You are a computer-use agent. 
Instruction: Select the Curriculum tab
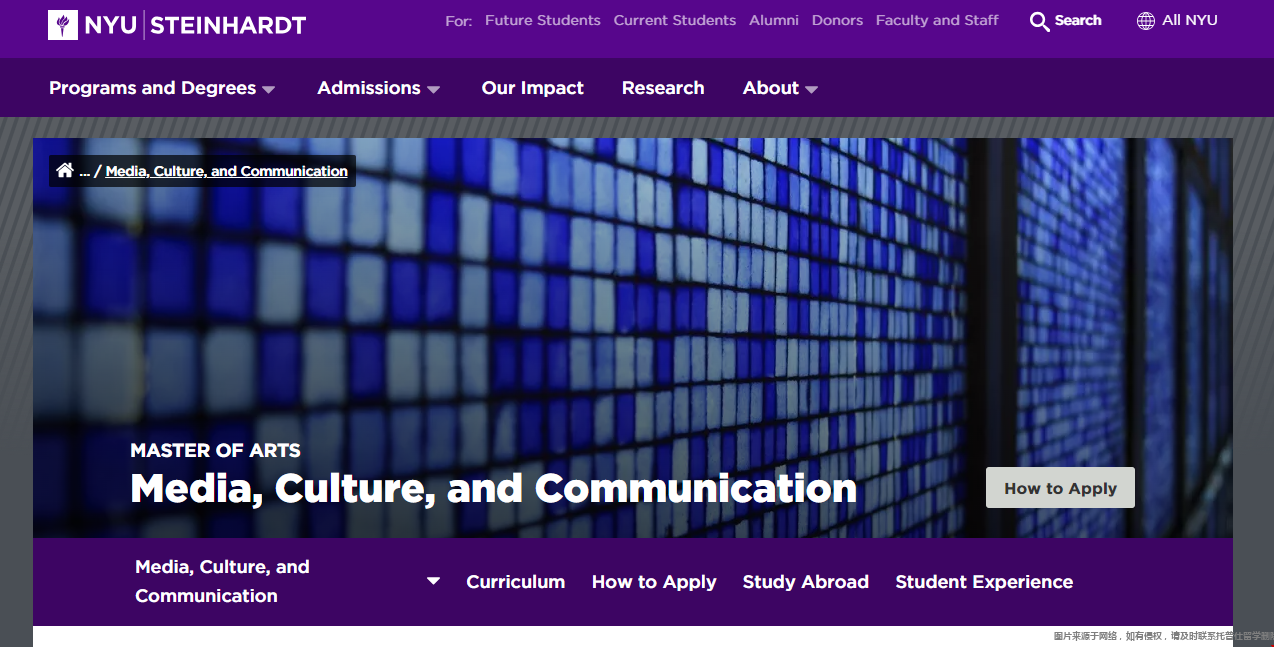[516, 582]
